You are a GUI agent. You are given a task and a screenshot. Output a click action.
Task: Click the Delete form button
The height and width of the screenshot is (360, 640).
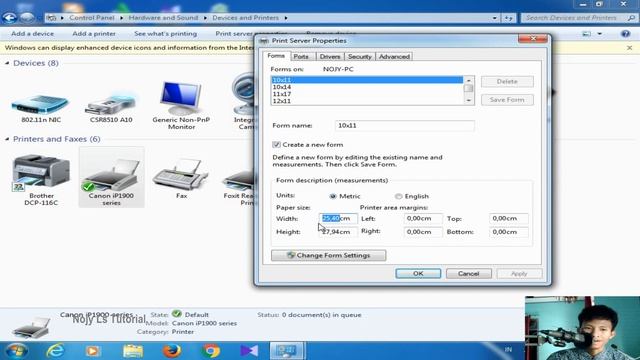click(507, 82)
